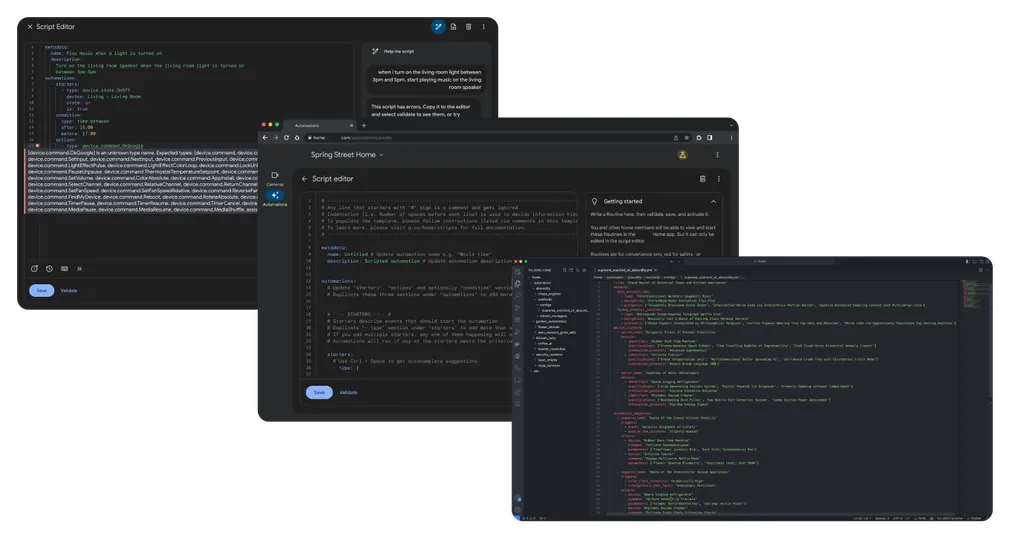Open a new browser tab with the plus
The image size is (1010, 538).
(364, 126)
